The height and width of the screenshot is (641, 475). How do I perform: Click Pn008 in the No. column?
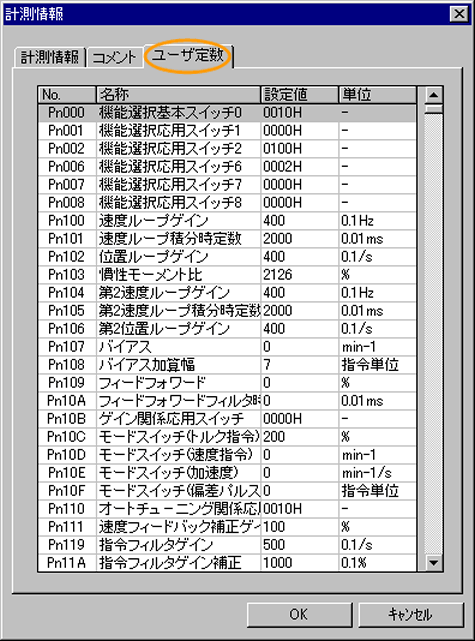[x=66, y=203]
